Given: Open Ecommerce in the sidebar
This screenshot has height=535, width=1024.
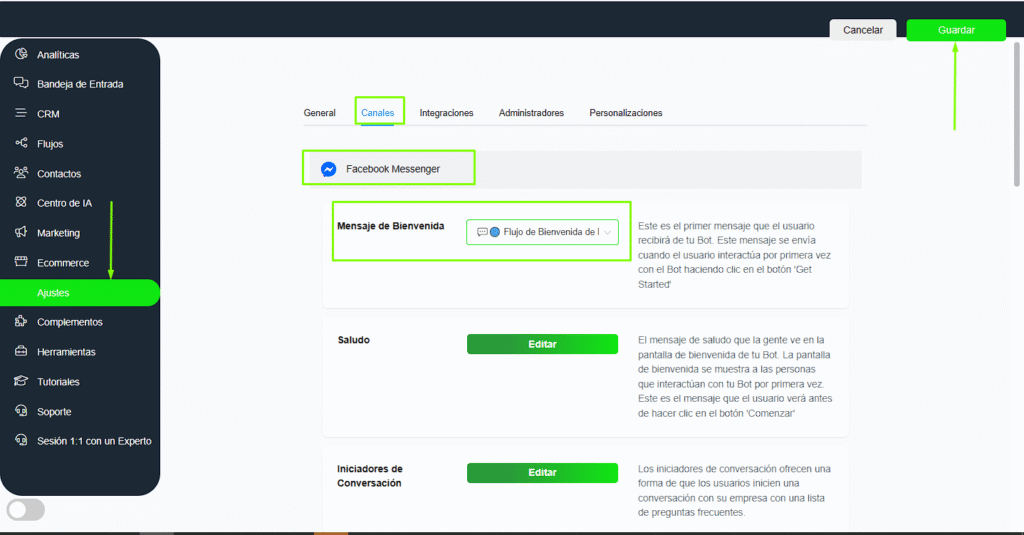Looking at the screenshot, I should [63, 263].
